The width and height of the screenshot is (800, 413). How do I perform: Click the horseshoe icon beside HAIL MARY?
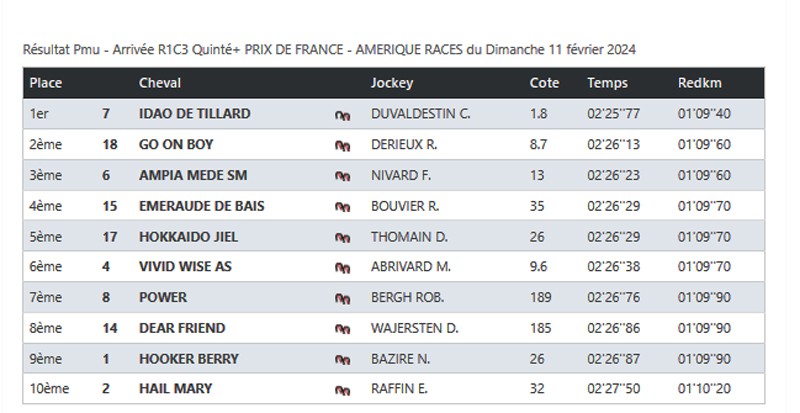point(343,390)
